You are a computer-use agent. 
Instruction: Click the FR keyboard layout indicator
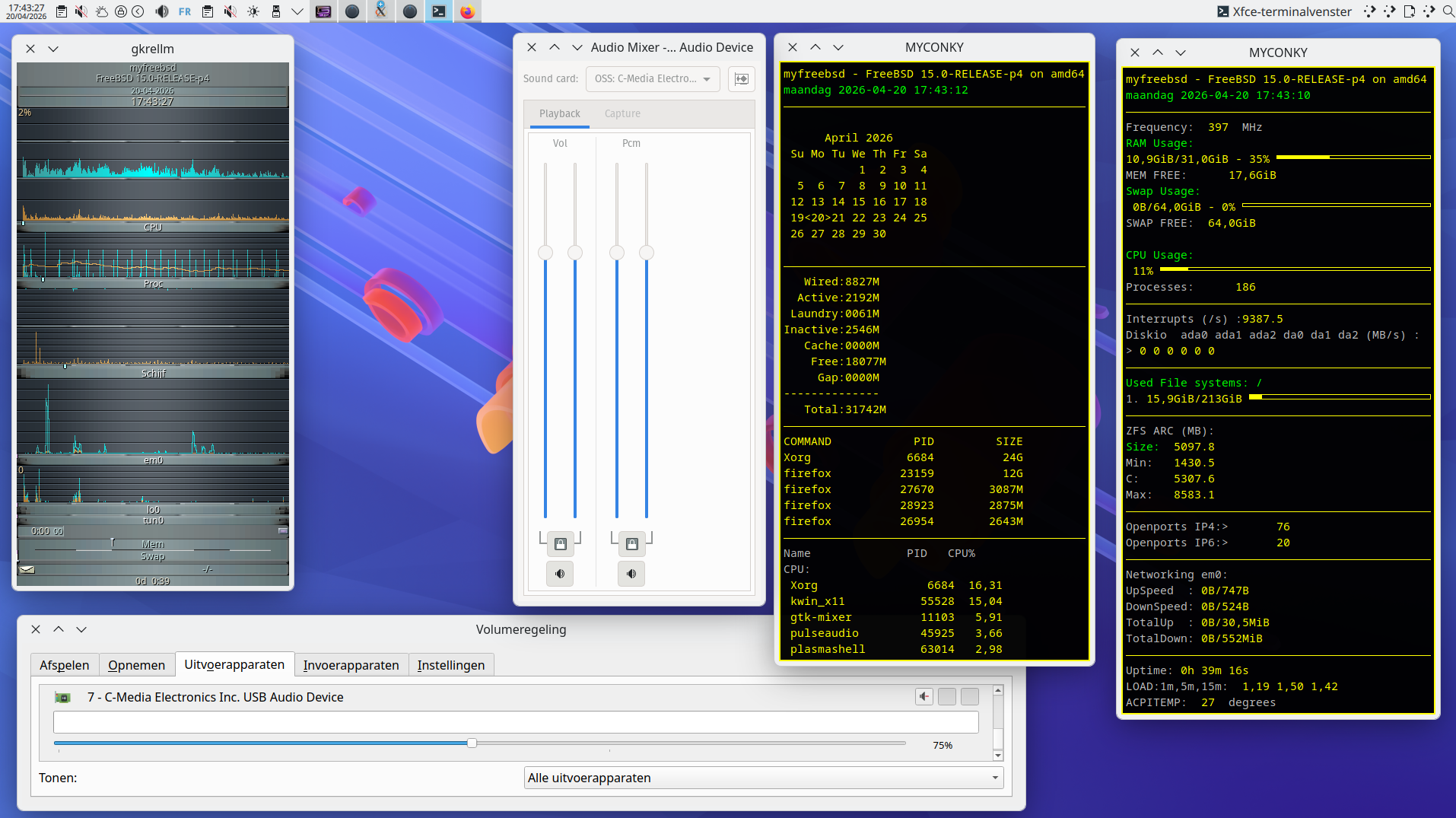[185, 11]
